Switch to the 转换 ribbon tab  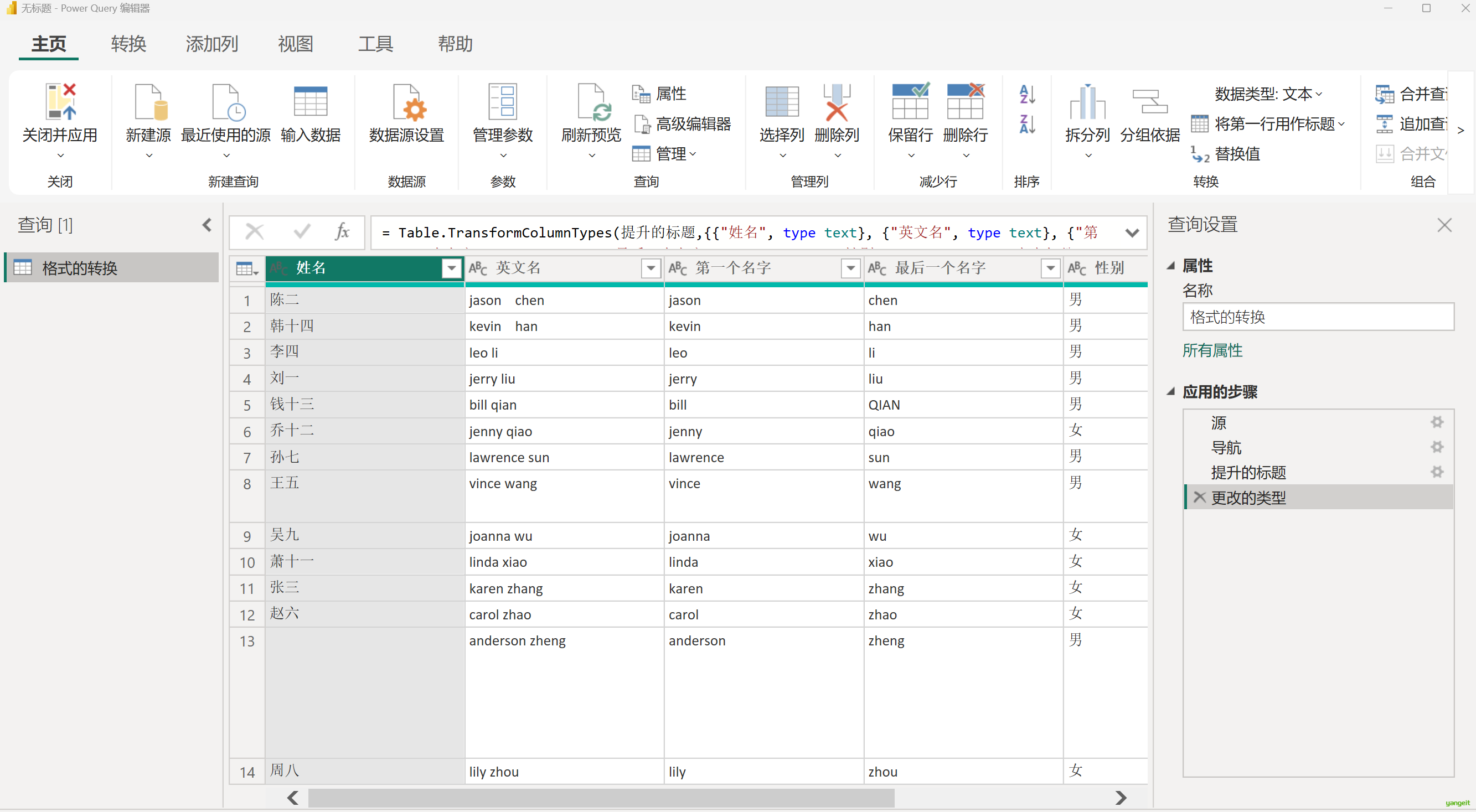coord(128,44)
